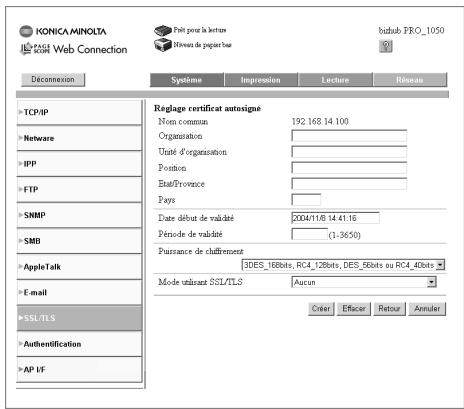
Task: Click the scanner ready status icon
Action: [x=163, y=30]
